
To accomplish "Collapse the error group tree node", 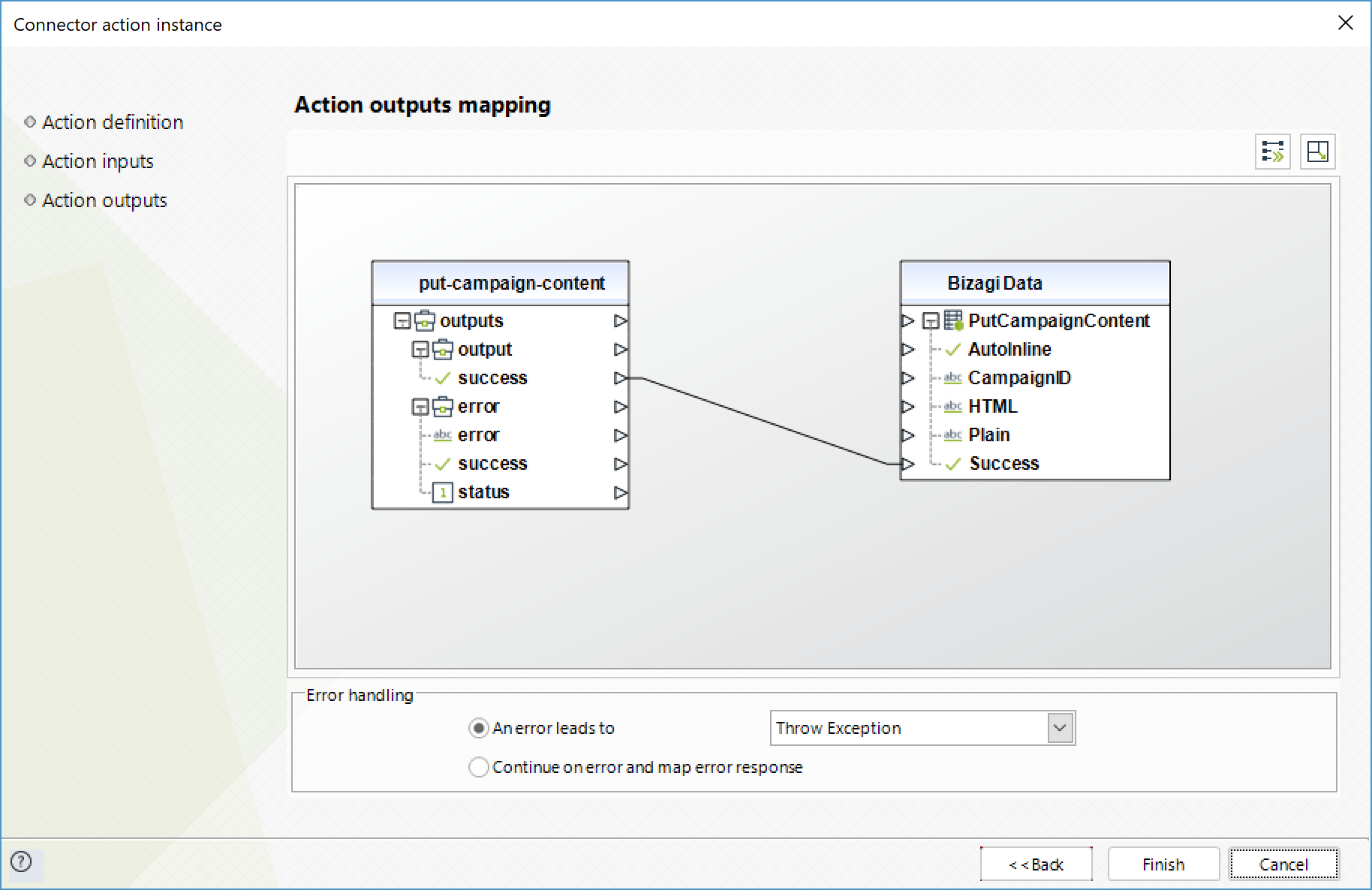I will click(x=420, y=407).
